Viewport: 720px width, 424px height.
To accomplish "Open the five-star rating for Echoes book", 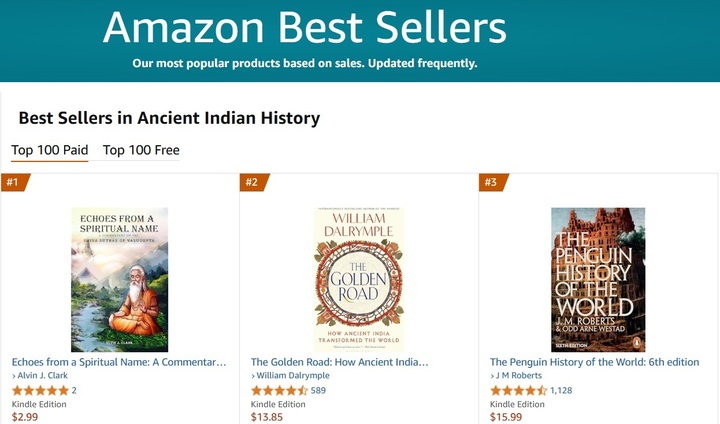I will point(40,391).
